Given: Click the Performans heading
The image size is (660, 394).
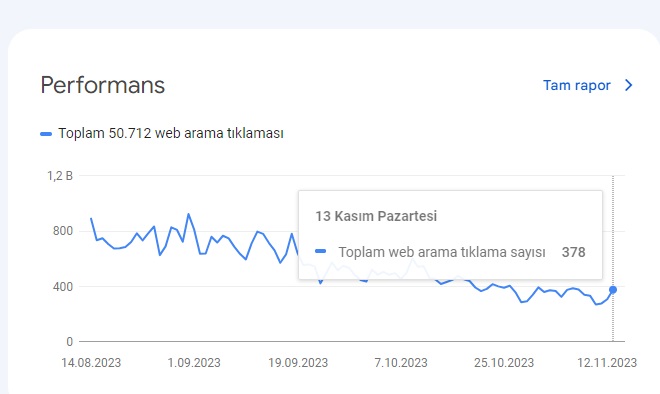Looking at the screenshot, I should pyautogui.click(x=103, y=85).
